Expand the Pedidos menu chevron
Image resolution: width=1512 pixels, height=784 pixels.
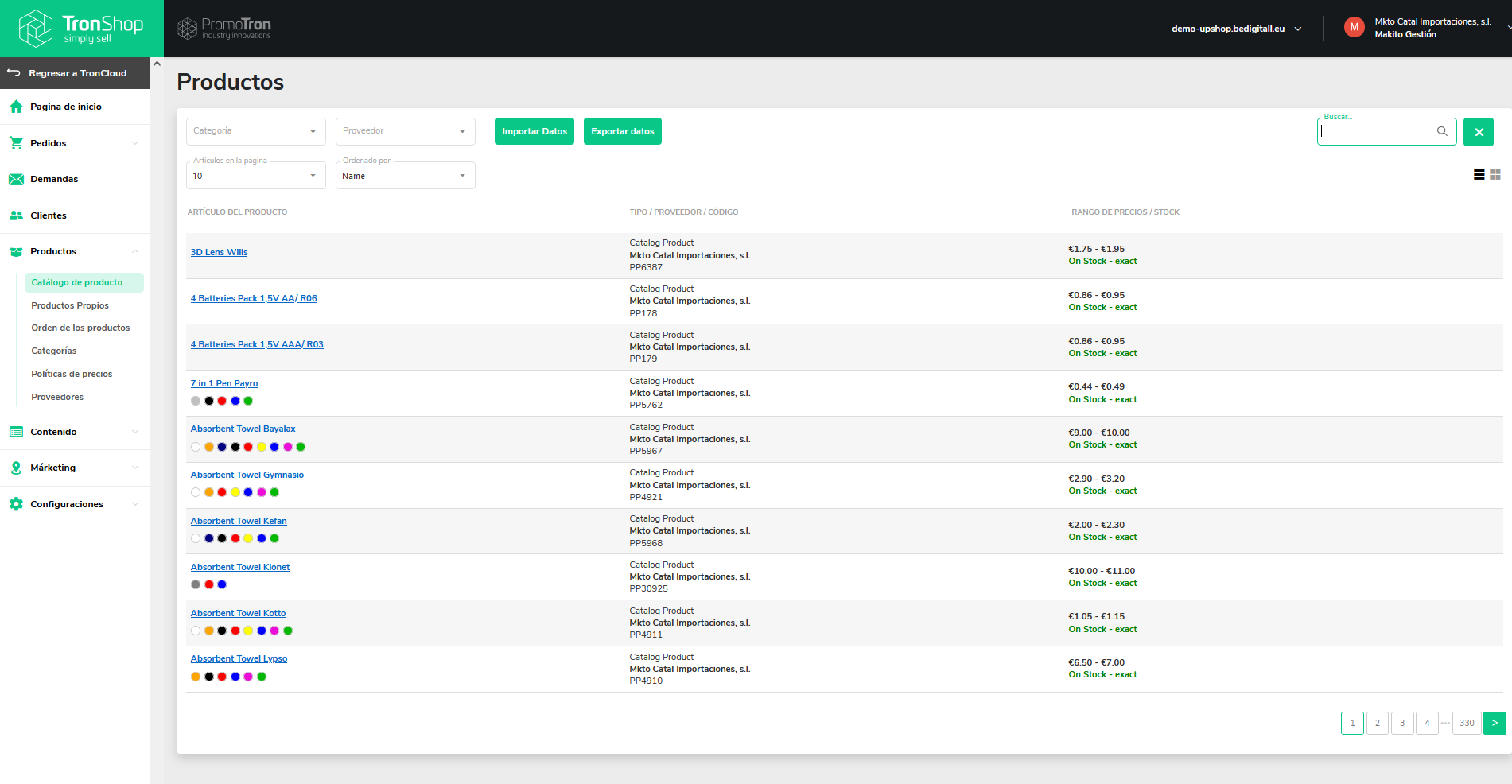point(135,143)
